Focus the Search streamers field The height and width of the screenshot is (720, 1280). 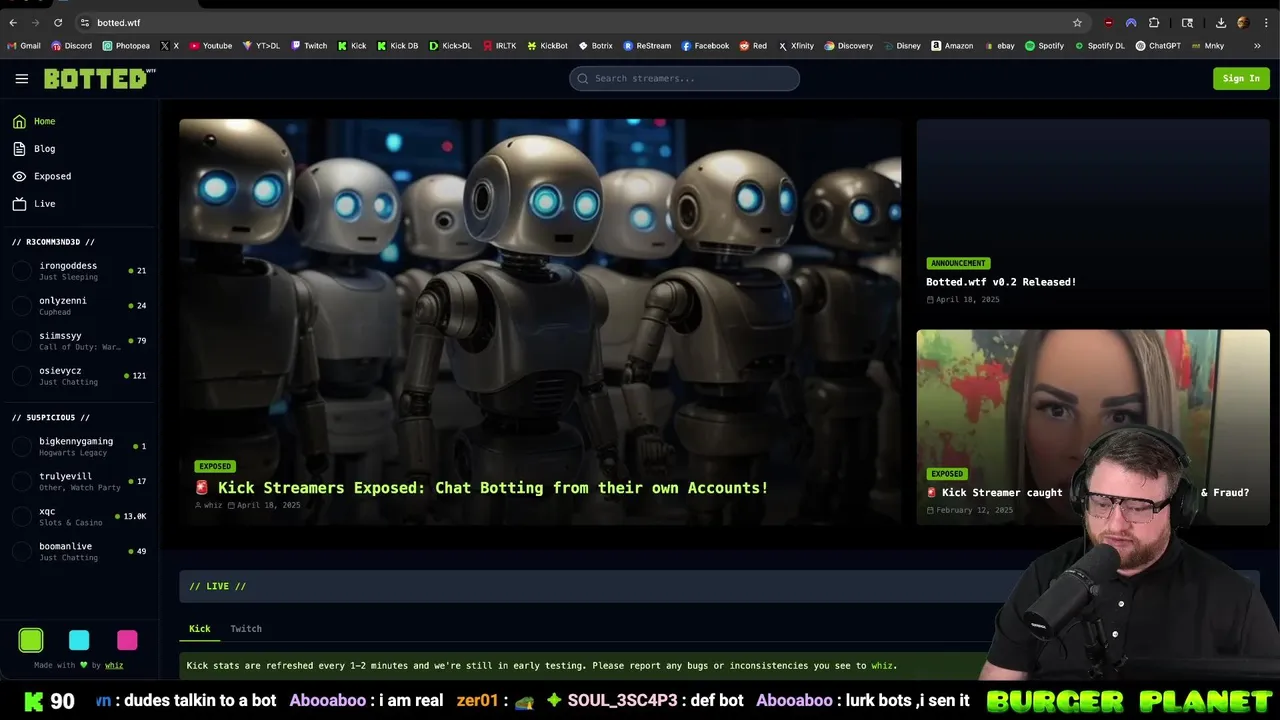pos(684,78)
